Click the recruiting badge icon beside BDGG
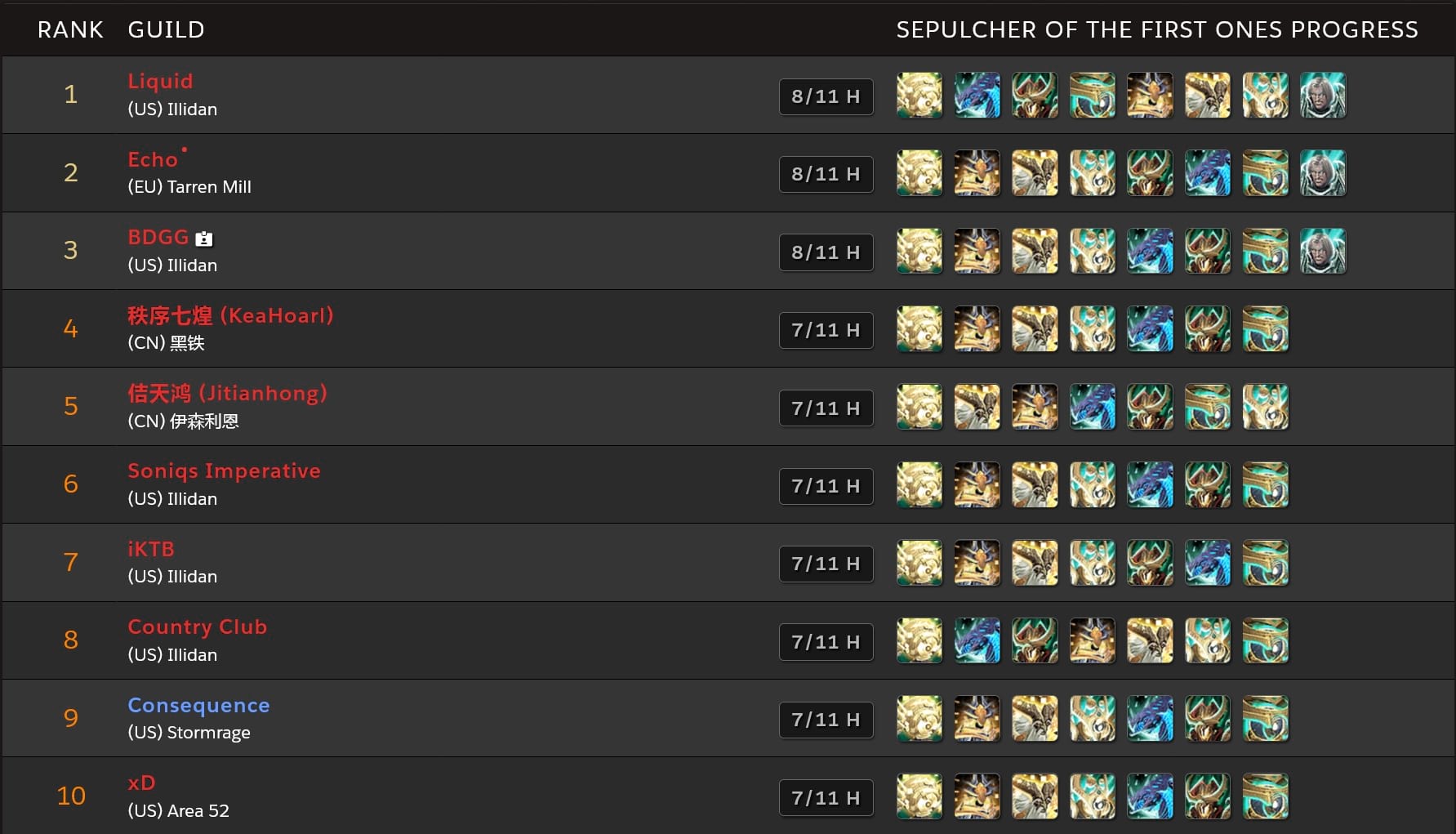Image resolution: width=1456 pixels, height=834 pixels. click(x=204, y=239)
